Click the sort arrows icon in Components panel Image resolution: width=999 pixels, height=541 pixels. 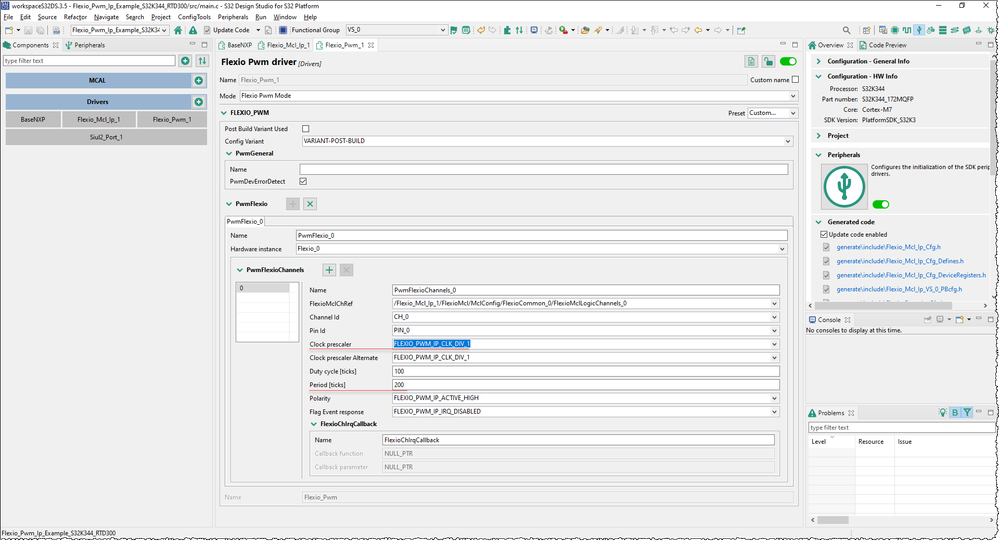pos(202,61)
